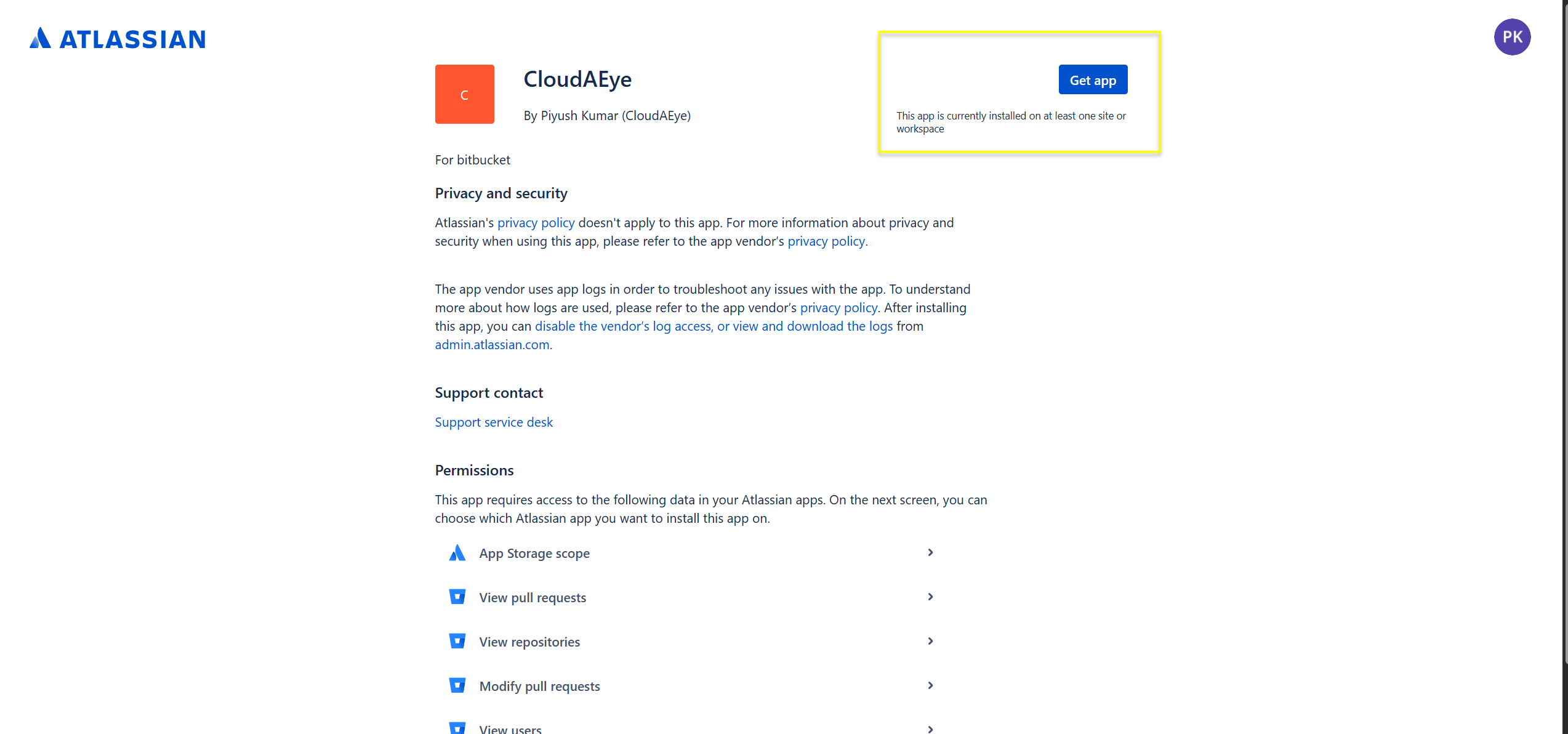Screen dimensions: 1568x734
Task: Open Atlassian's privacy policy link
Action: coord(536,222)
